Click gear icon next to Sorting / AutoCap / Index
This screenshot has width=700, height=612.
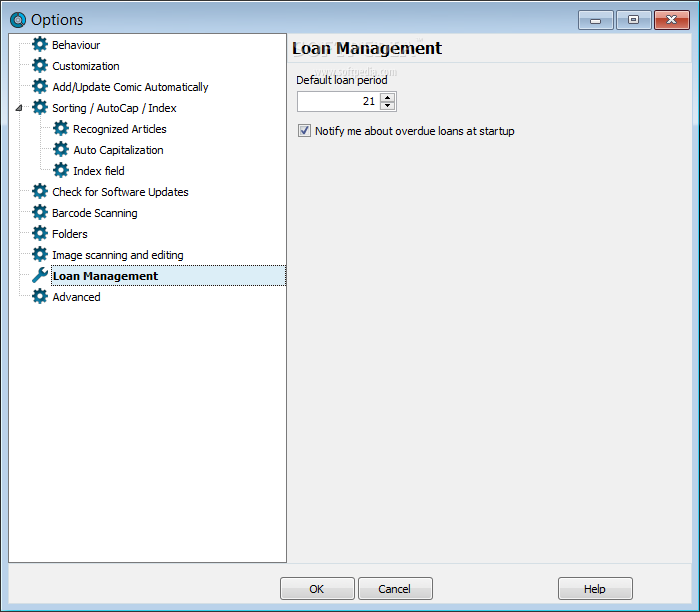click(x=40, y=108)
